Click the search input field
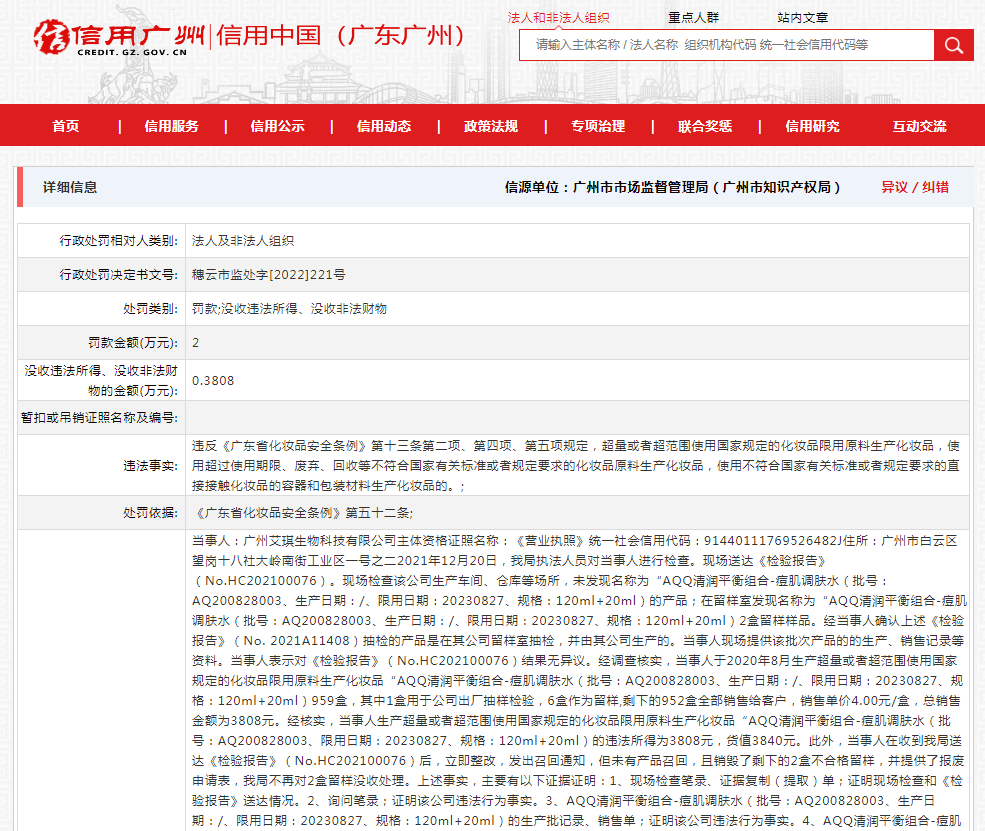Image resolution: width=985 pixels, height=831 pixels. tap(726, 45)
